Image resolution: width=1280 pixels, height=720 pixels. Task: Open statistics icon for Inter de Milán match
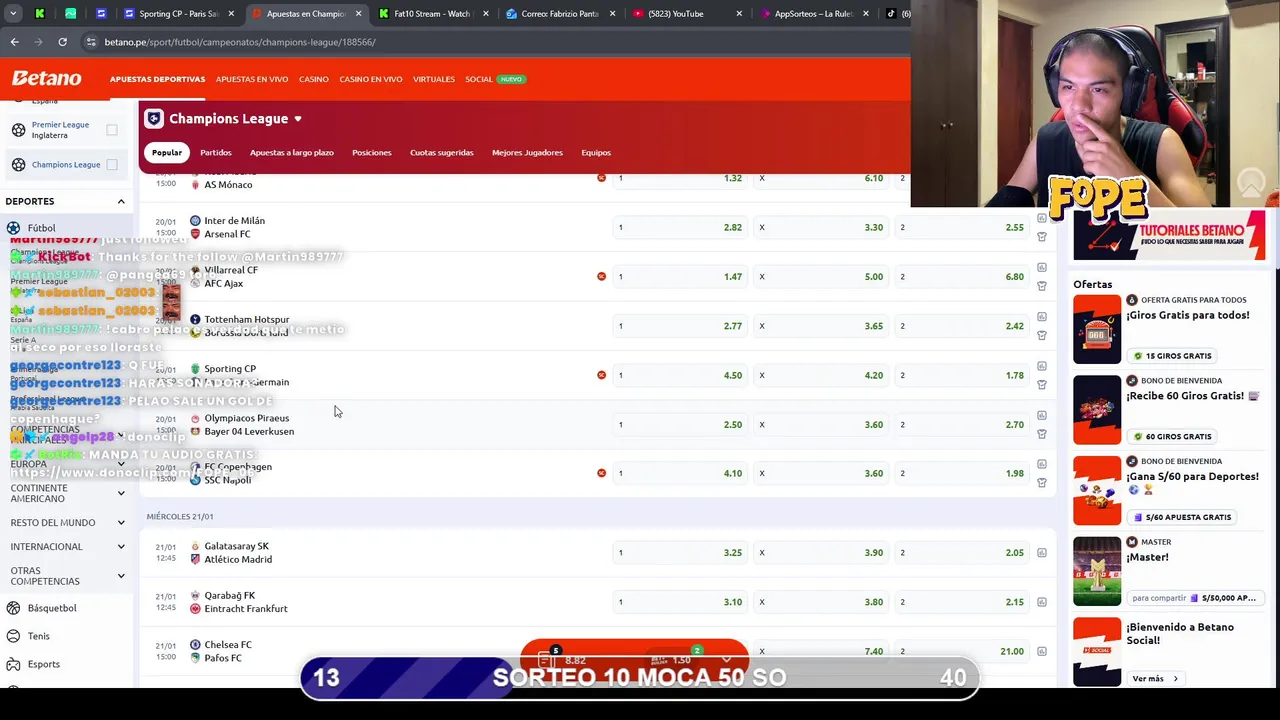[1041, 218]
